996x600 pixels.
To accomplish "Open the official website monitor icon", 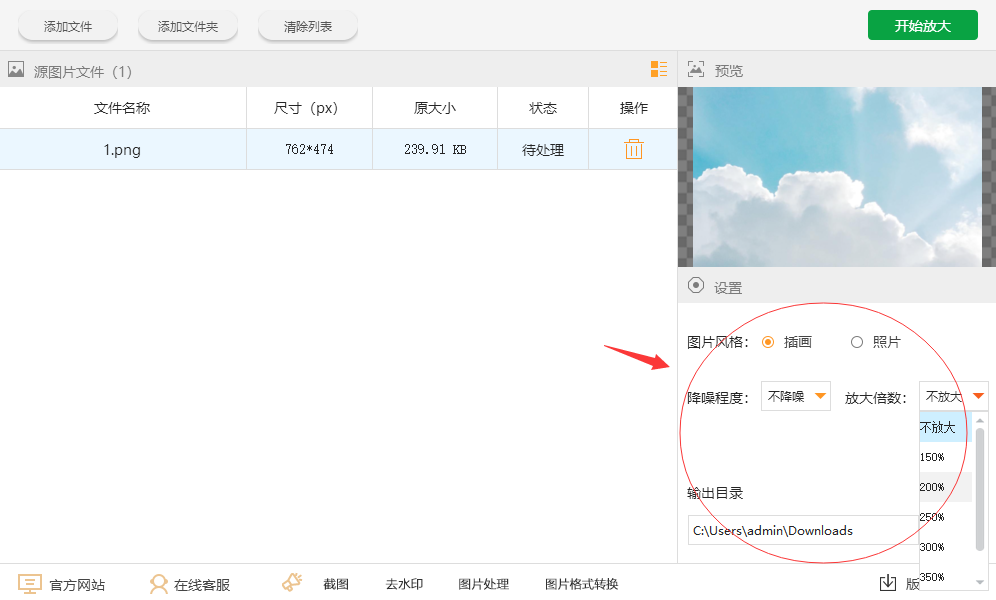I will coord(30,584).
